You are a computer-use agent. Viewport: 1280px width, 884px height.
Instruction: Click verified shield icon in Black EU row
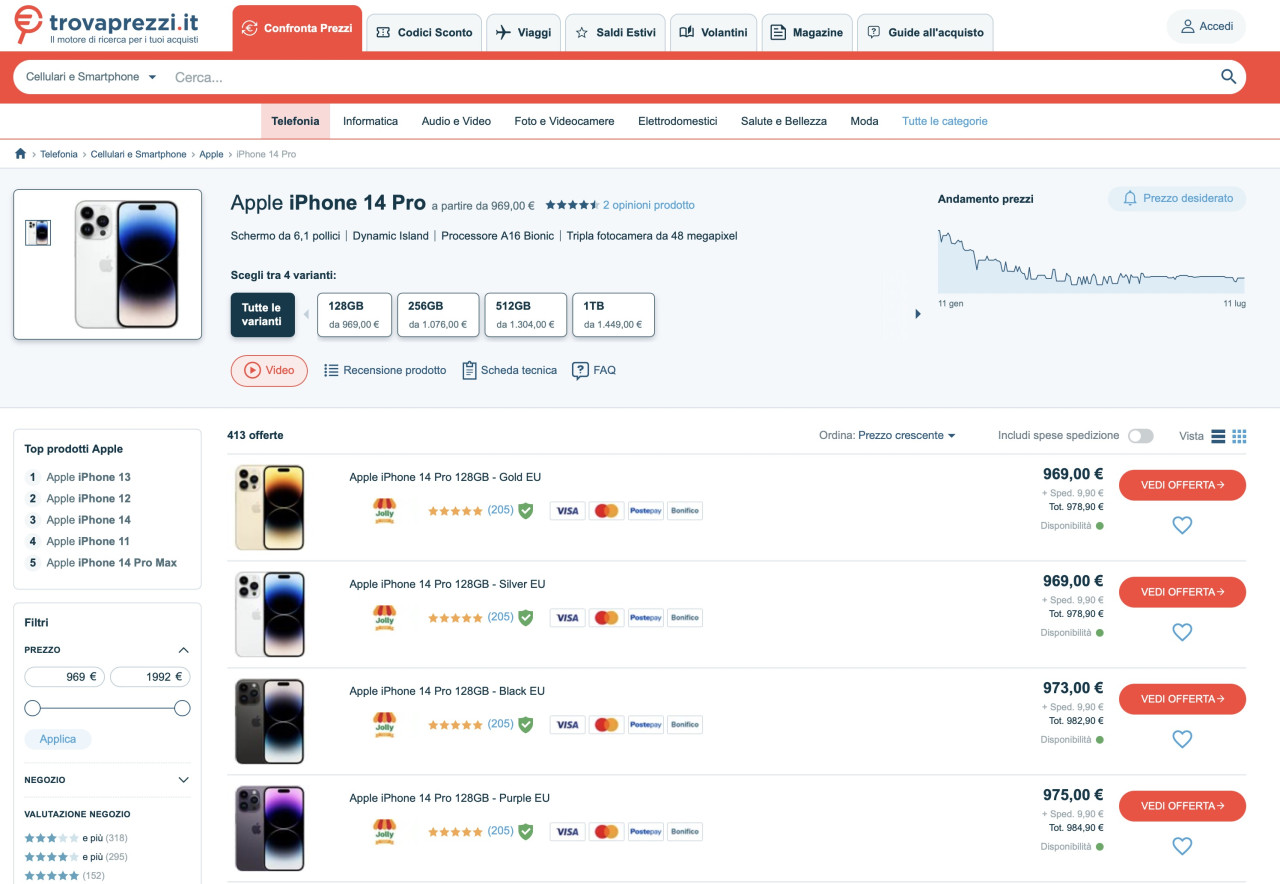pos(526,724)
